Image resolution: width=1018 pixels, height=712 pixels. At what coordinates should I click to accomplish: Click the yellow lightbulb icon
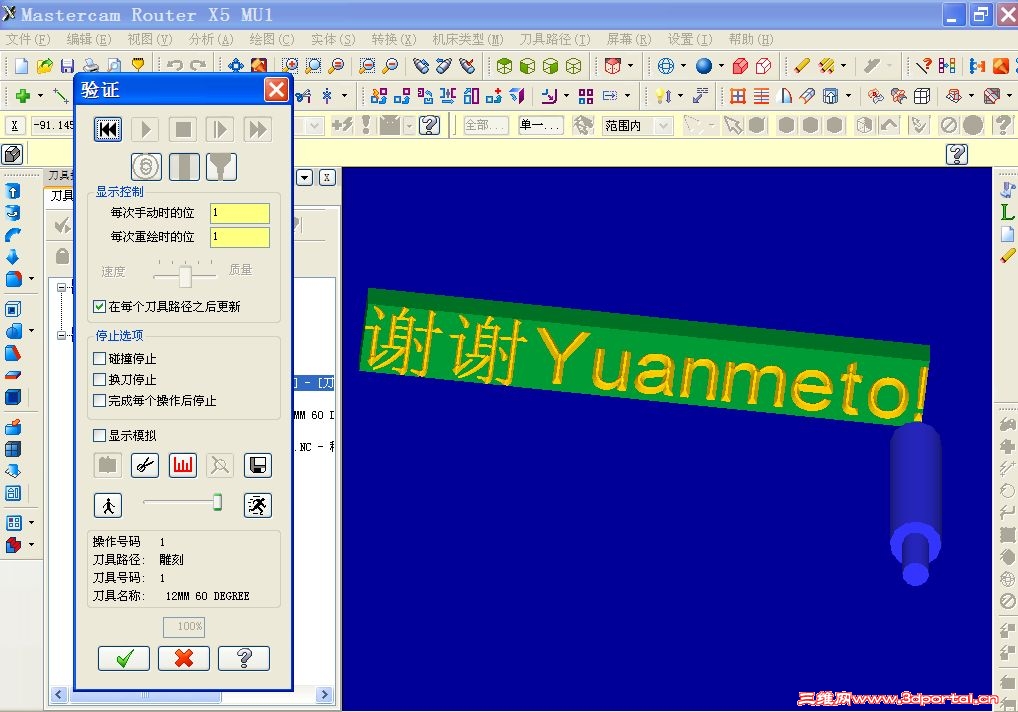coord(663,96)
